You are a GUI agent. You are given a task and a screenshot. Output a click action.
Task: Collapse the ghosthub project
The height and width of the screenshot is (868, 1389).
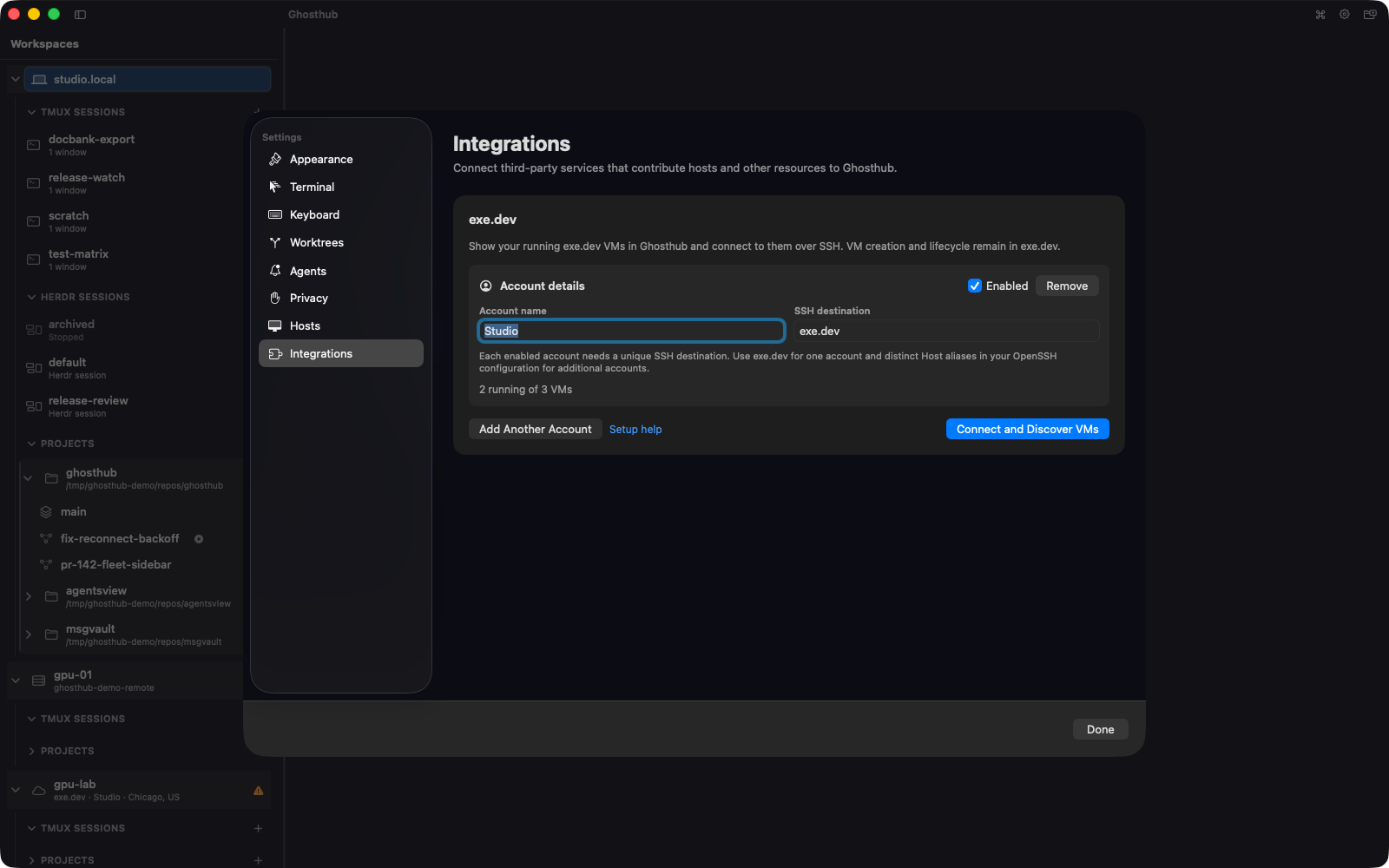click(x=28, y=478)
